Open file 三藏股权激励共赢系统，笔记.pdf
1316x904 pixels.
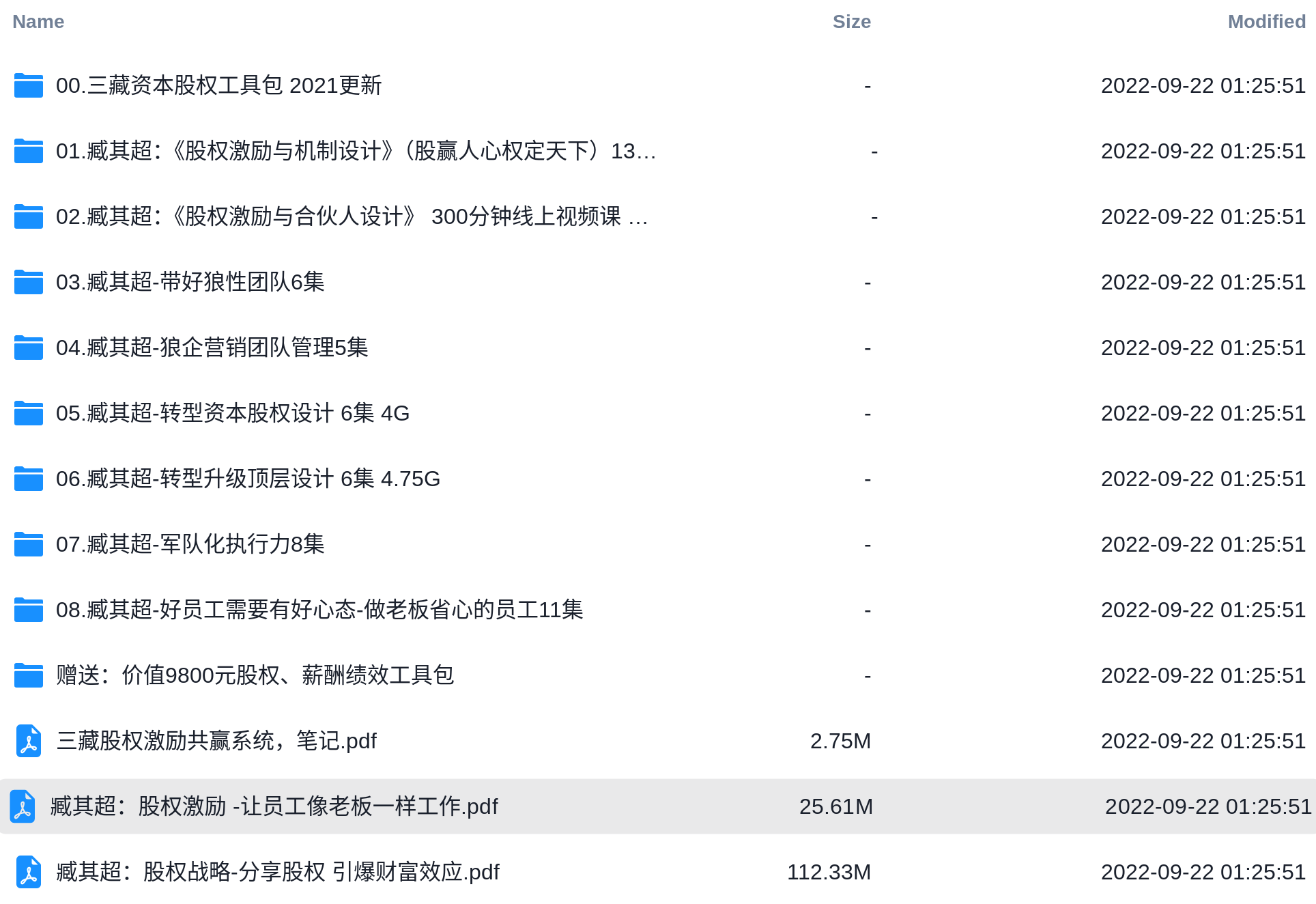pyautogui.click(x=216, y=741)
